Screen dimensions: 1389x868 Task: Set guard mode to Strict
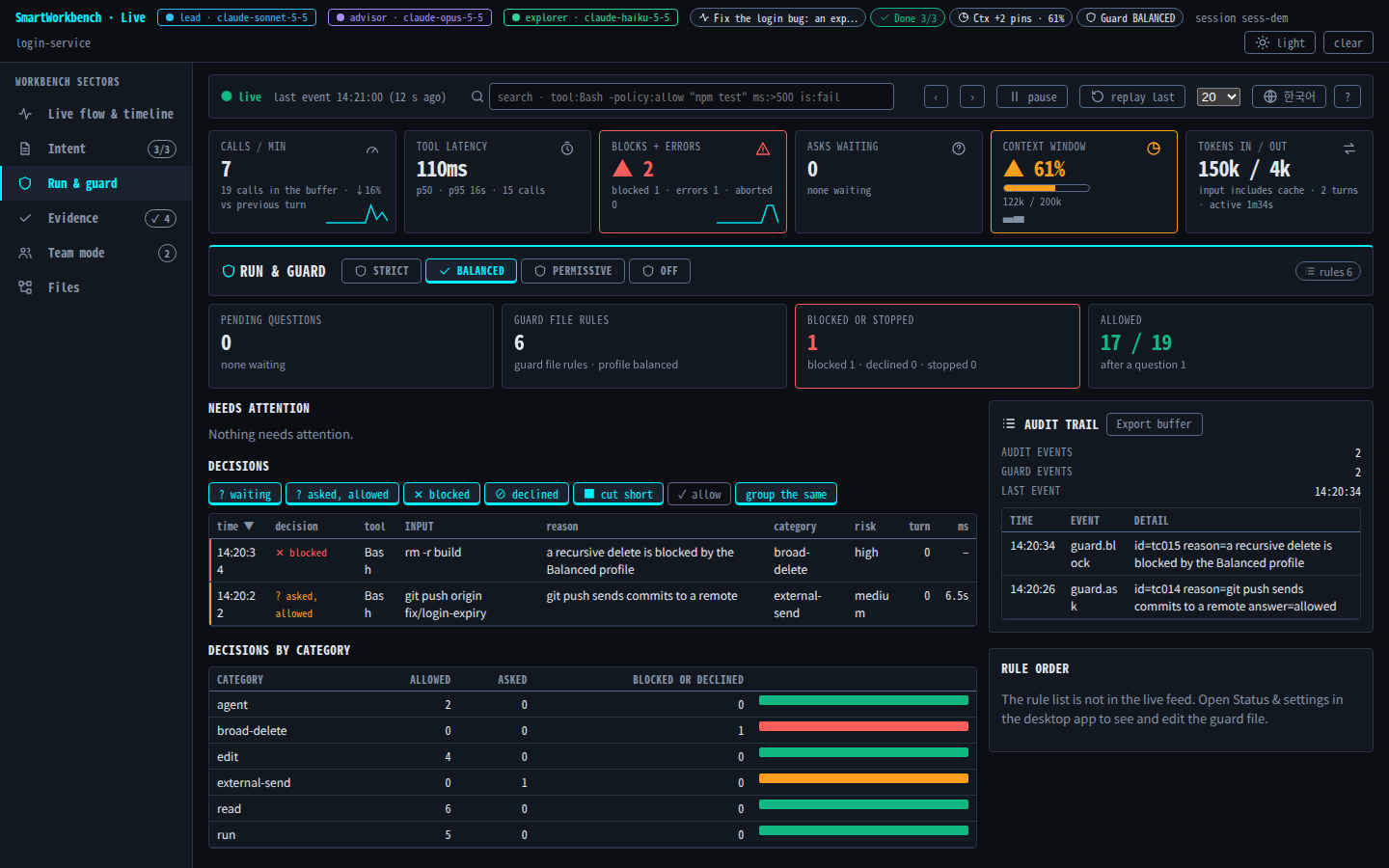[x=382, y=271]
